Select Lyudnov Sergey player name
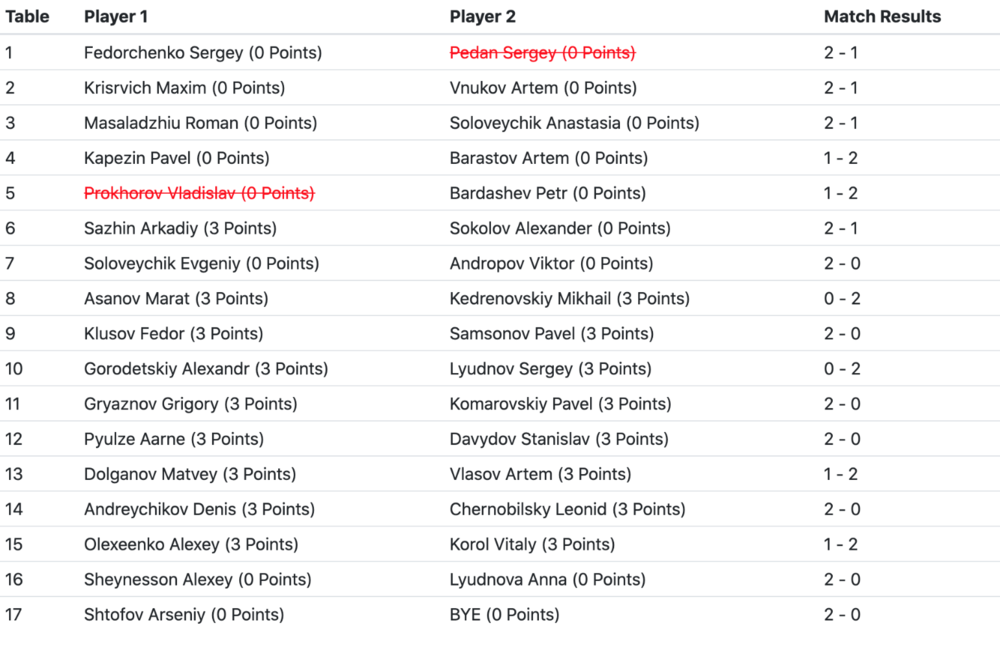The image size is (1000, 647). click(550, 369)
